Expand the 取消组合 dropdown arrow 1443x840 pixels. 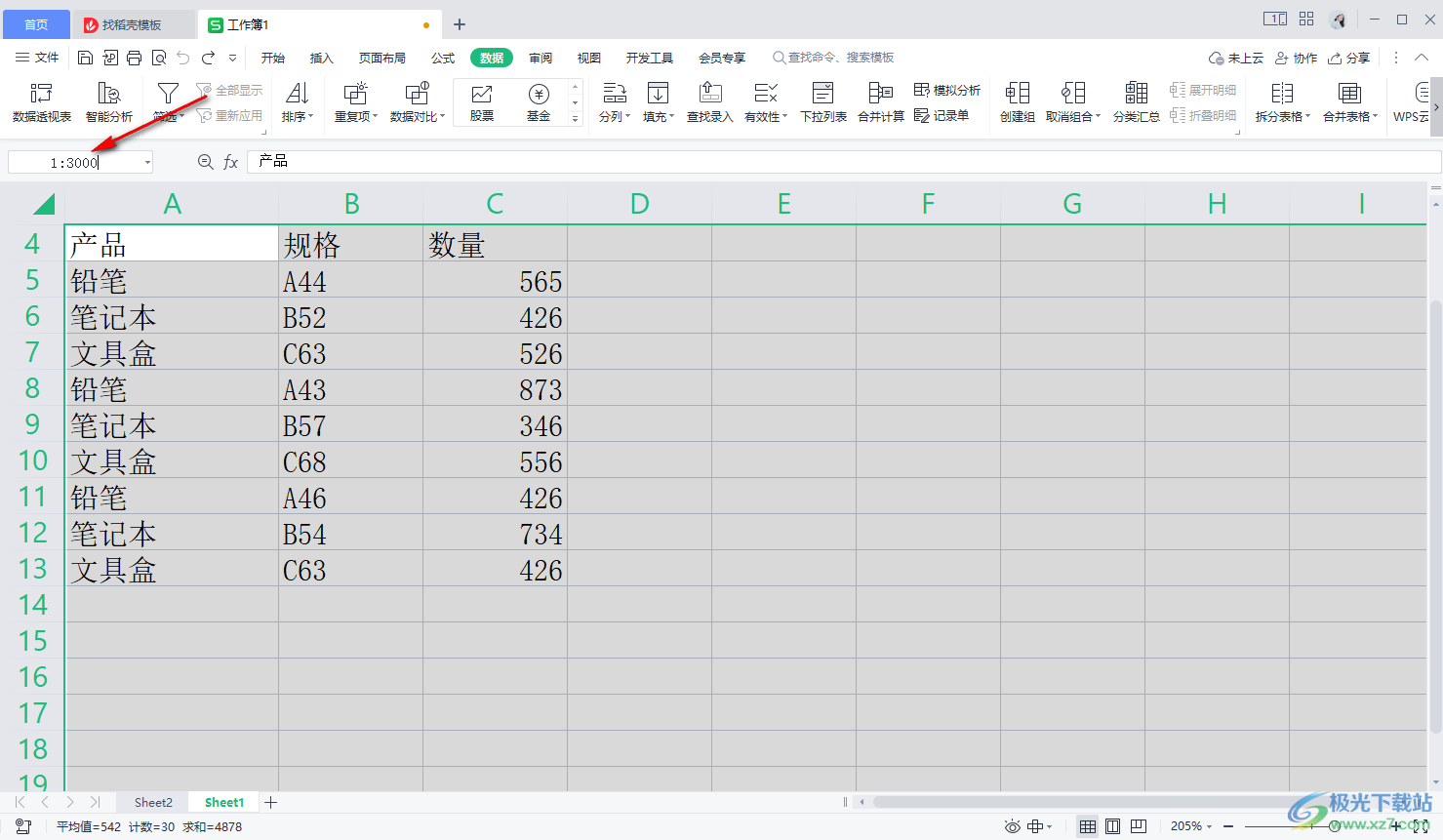click(1098, 117)
